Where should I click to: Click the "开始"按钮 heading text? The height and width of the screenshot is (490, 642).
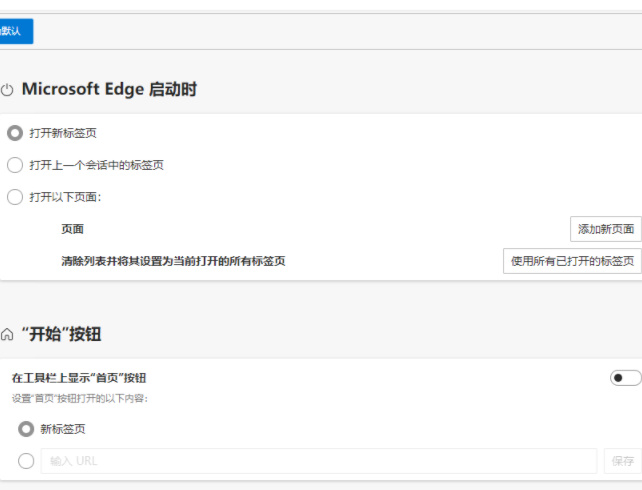(61, 334)
